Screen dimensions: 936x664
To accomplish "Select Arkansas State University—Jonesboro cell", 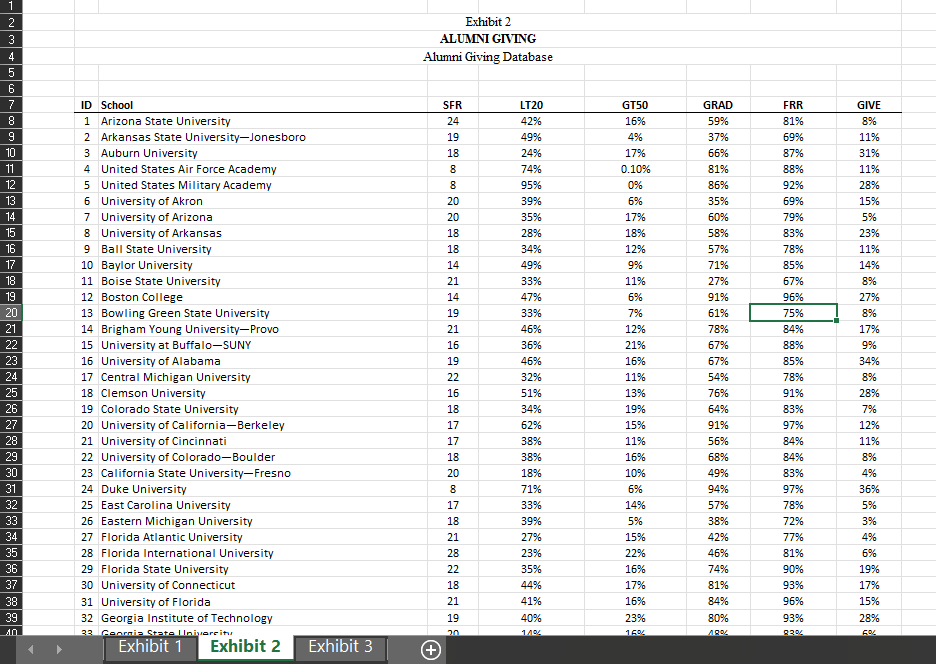I will [263, 137].
